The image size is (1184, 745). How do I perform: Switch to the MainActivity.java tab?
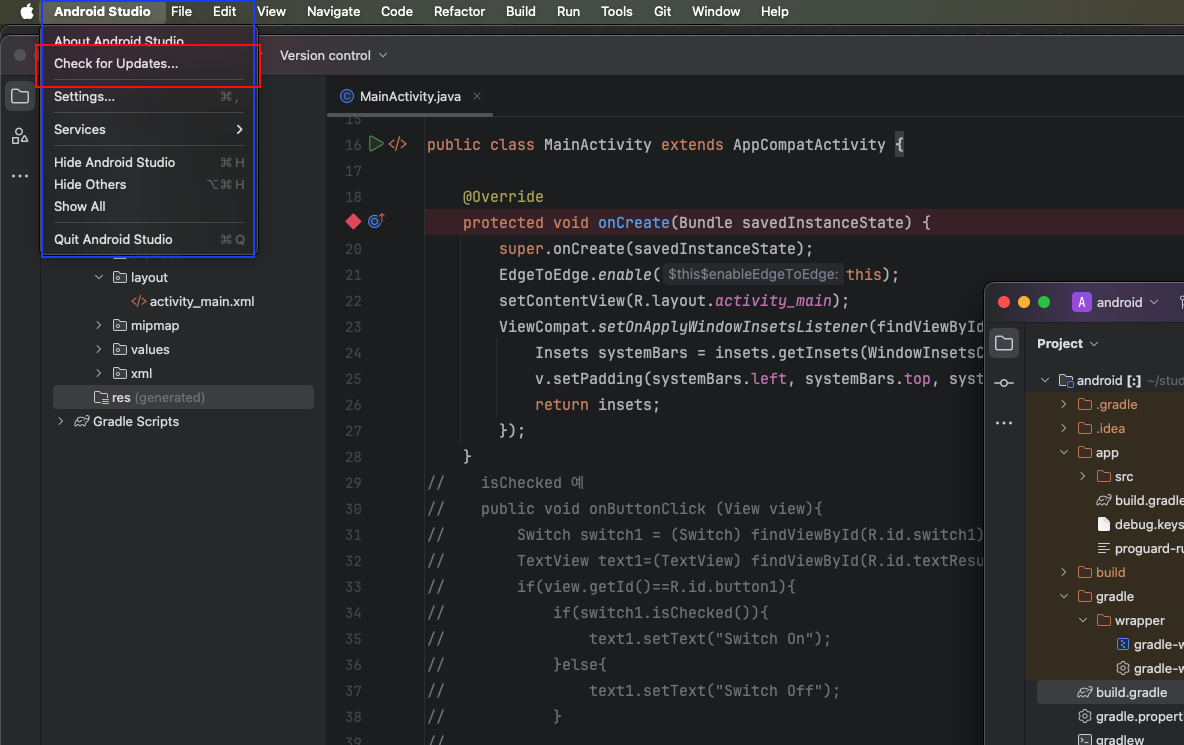[410, 96]
